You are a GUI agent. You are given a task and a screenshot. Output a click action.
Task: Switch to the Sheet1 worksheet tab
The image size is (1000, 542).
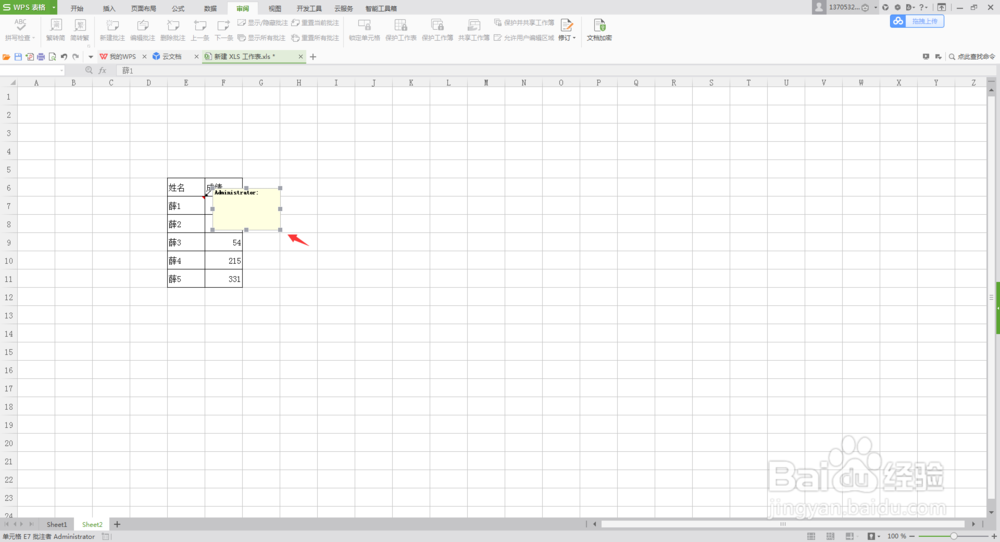[56, 524]
